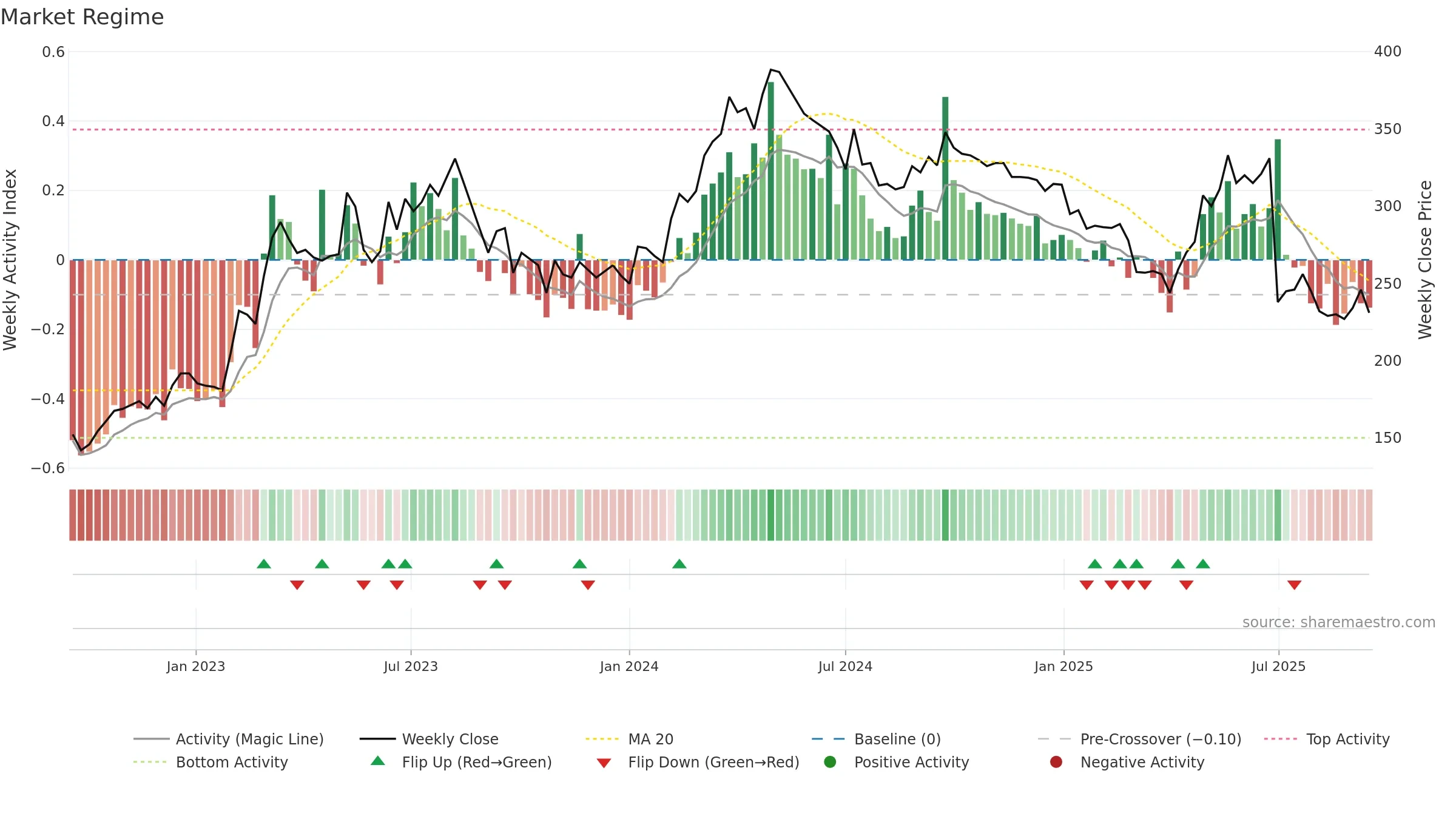Click the Jul 2023 axis label
This screenshot has height=819, width=1456.
pyautogui.click(x=411, y=666)
